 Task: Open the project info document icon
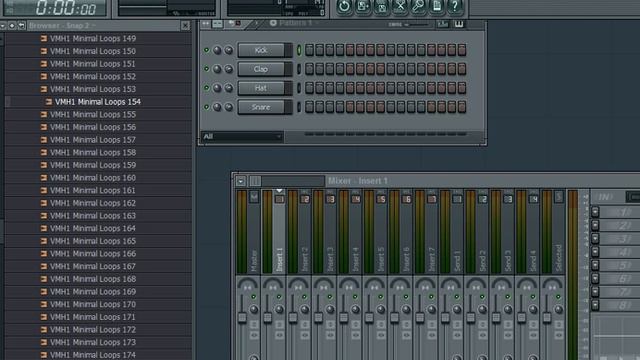[437, 6]
